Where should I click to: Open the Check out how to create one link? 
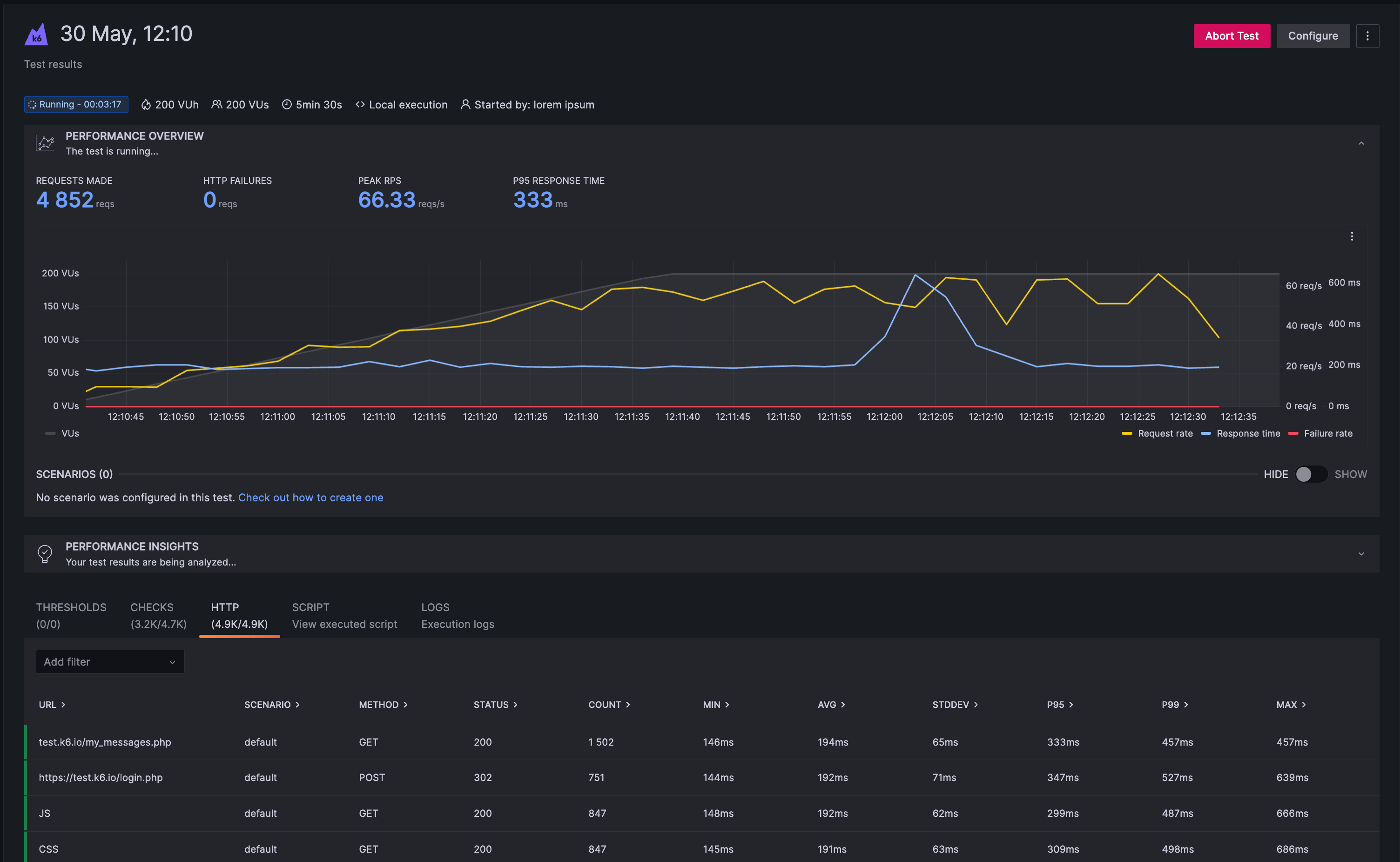pyautogui.click(x=310, y=497)
